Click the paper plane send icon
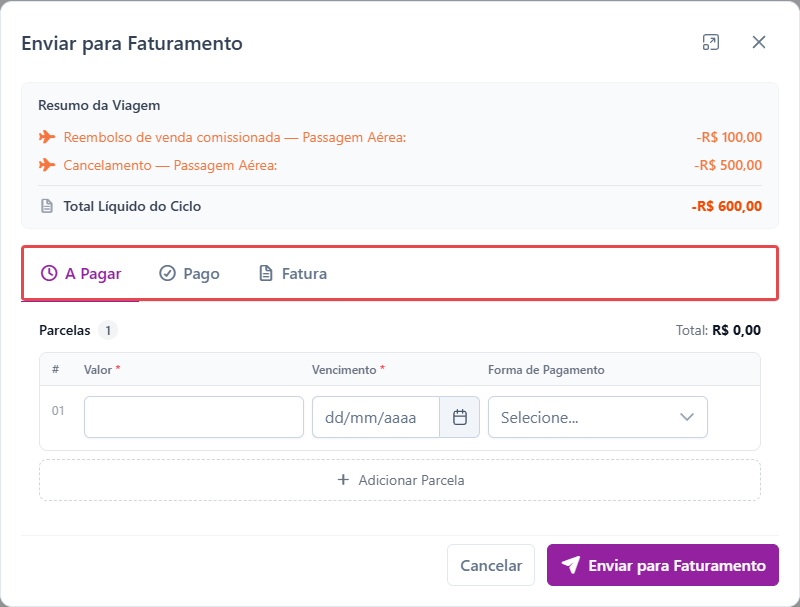Image resolution: width=800 pixels, height=607 pixels. click(x=570, y=565)
